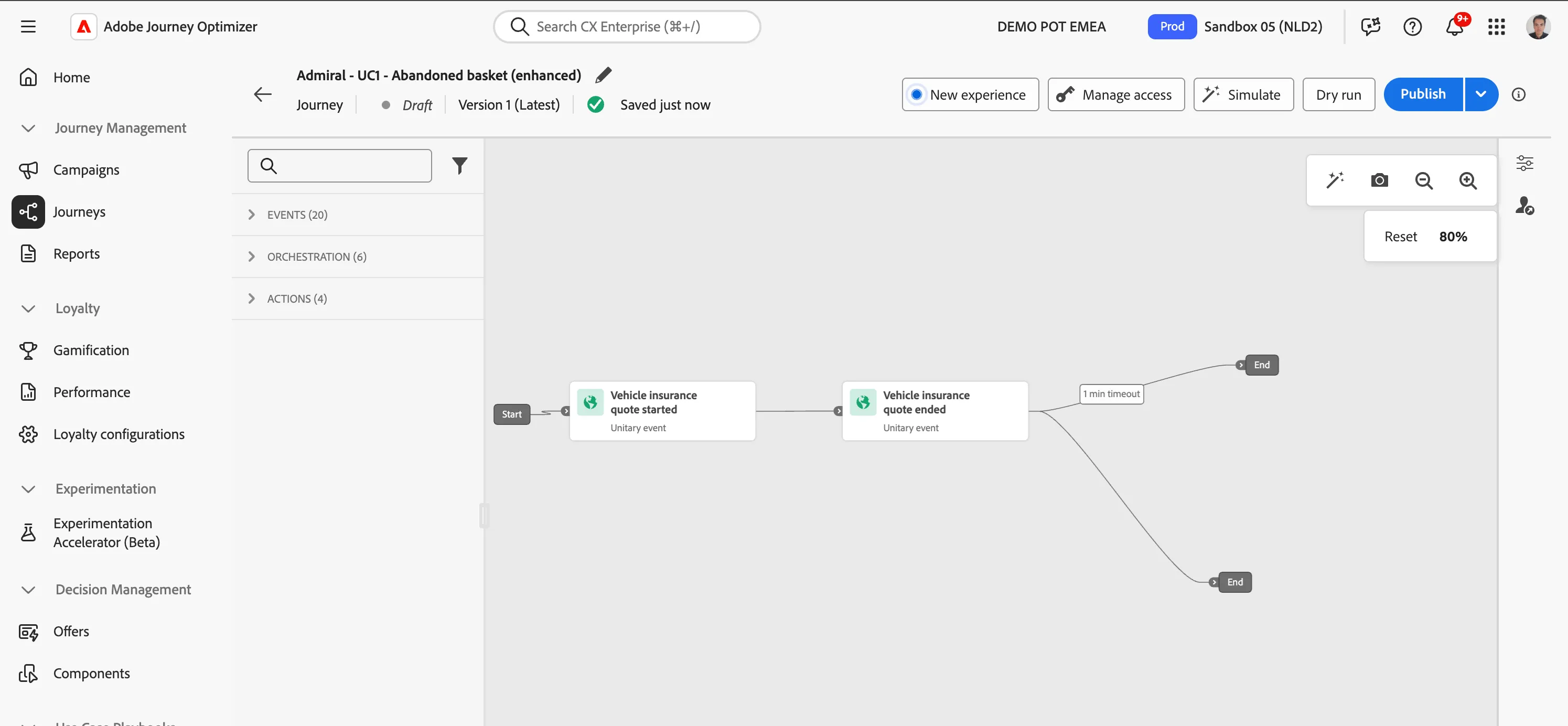Image resolution: width=1568 pixels, height=726 pixels.
Task: Open Gamification in the sidebar
Action: click(x=91, y=350)
